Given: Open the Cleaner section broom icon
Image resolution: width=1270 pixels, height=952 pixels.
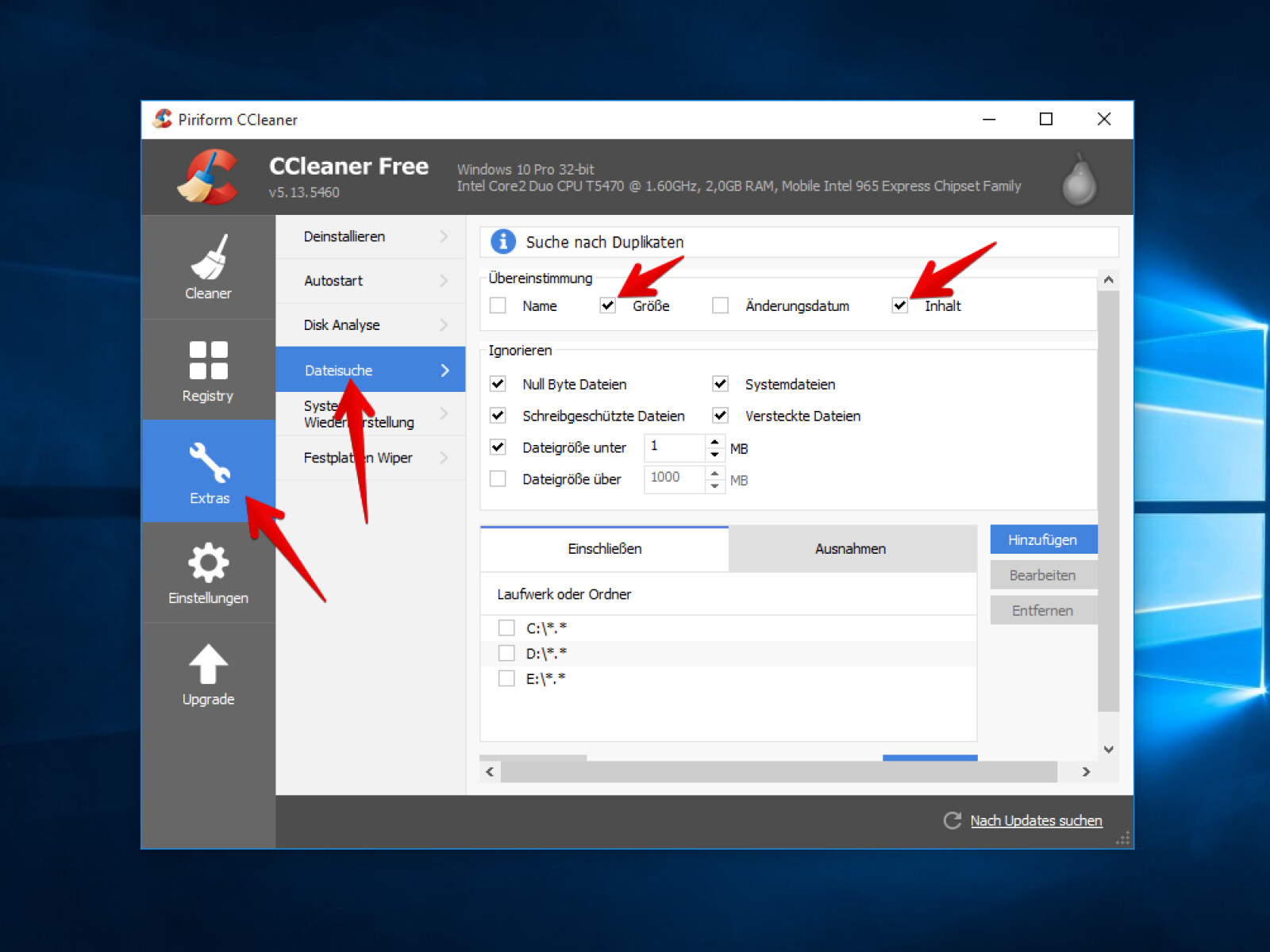Looking at the screenshot, I should pos(209,258).
